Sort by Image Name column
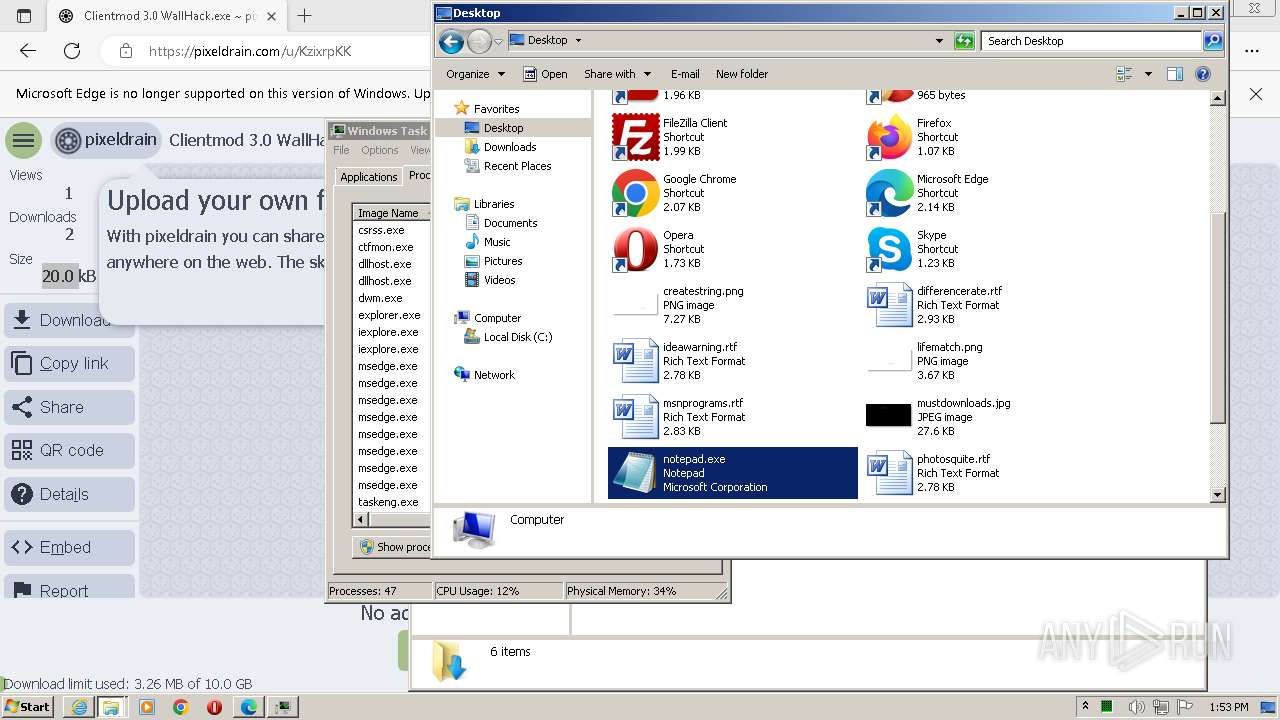 point(391,213)
